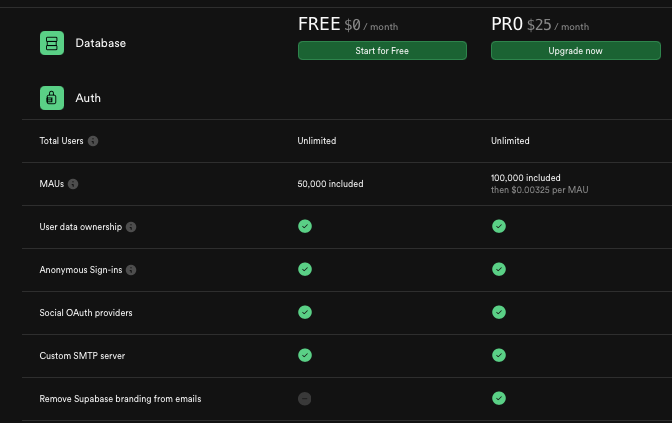Screen dimensions: 672x423
Task: Click Free plan checkmark for Custom SMTP server
Action: click(305, 355)
